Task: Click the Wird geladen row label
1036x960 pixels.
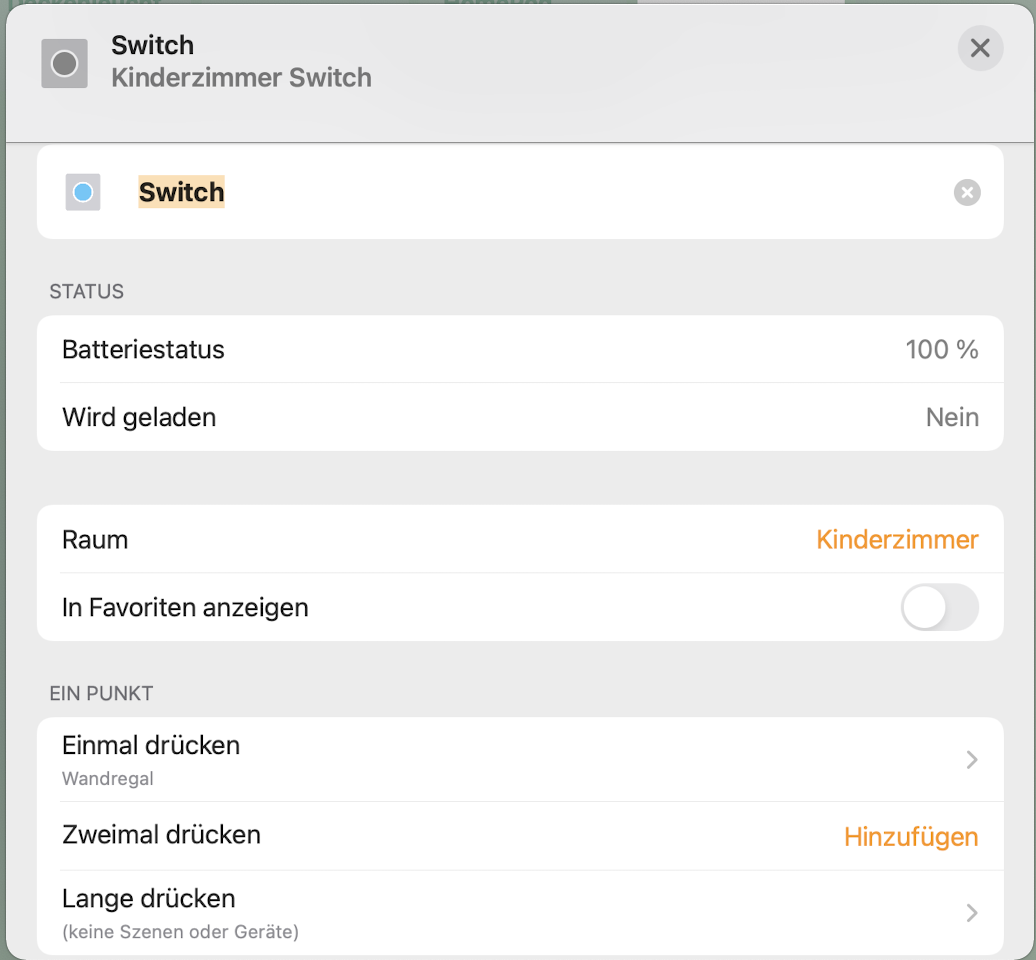Action: (x=139, y=417)
